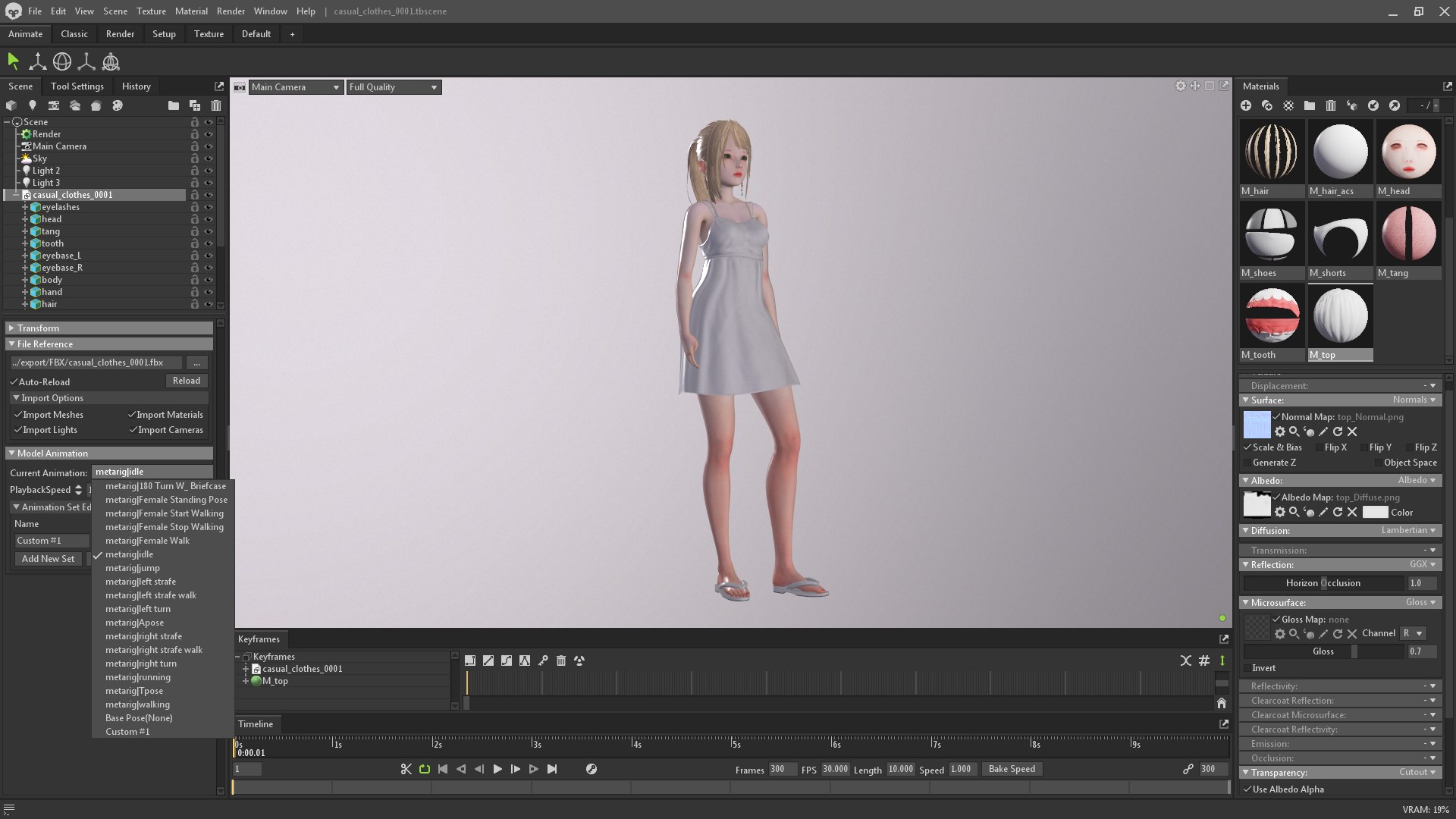Click Add New Set button
This screenshot has width=1456, height=819.
[48, 559]
